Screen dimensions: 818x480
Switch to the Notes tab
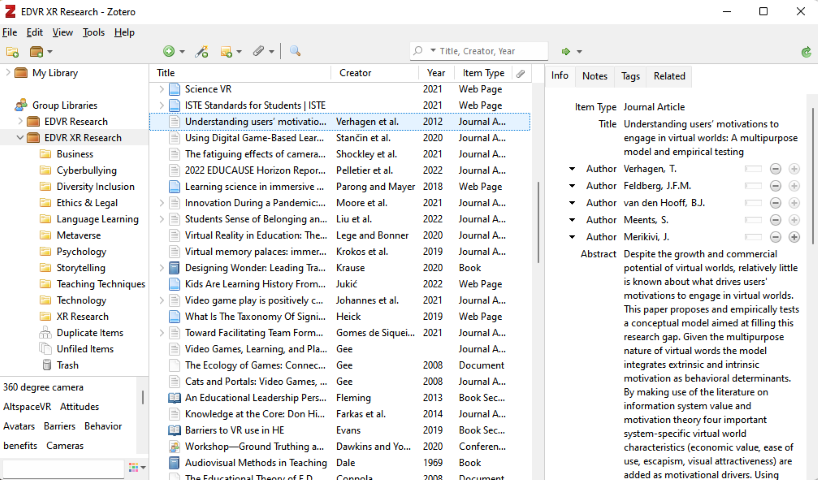(x=595, y=76)
